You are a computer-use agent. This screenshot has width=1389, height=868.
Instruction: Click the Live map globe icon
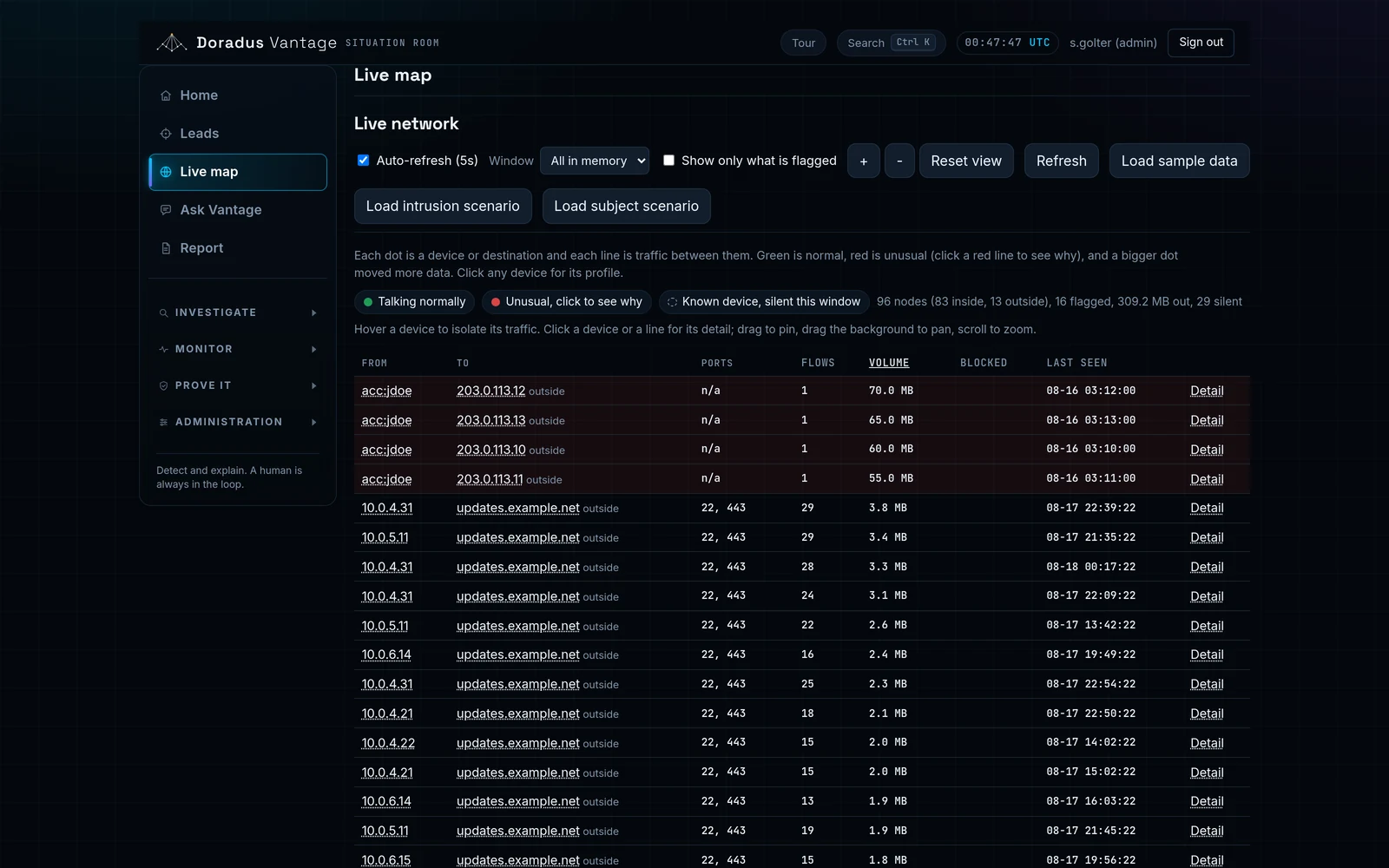(166, 172)
